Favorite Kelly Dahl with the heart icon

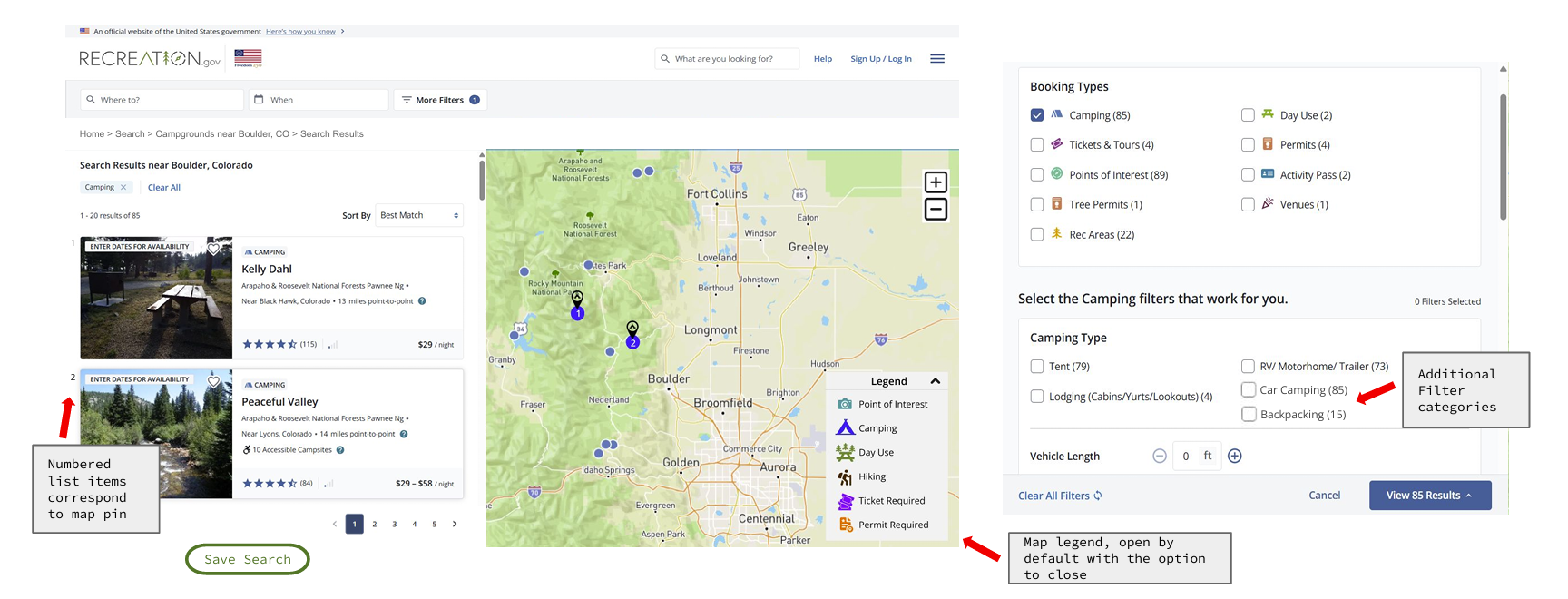pyautogui.click(x=214, y=249)
